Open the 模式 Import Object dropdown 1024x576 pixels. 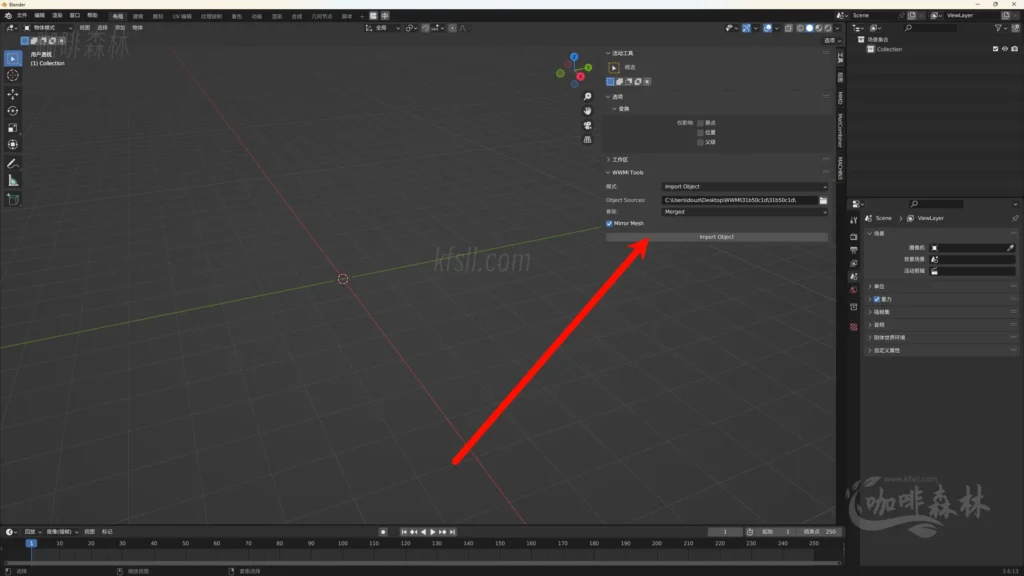(x=744, y=187)
